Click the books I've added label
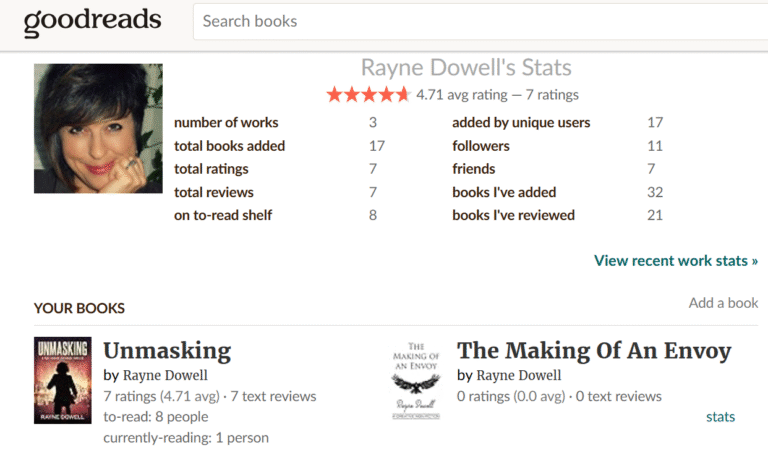The image size is (768, 453). pyautogui.click(x=504, y=192)
